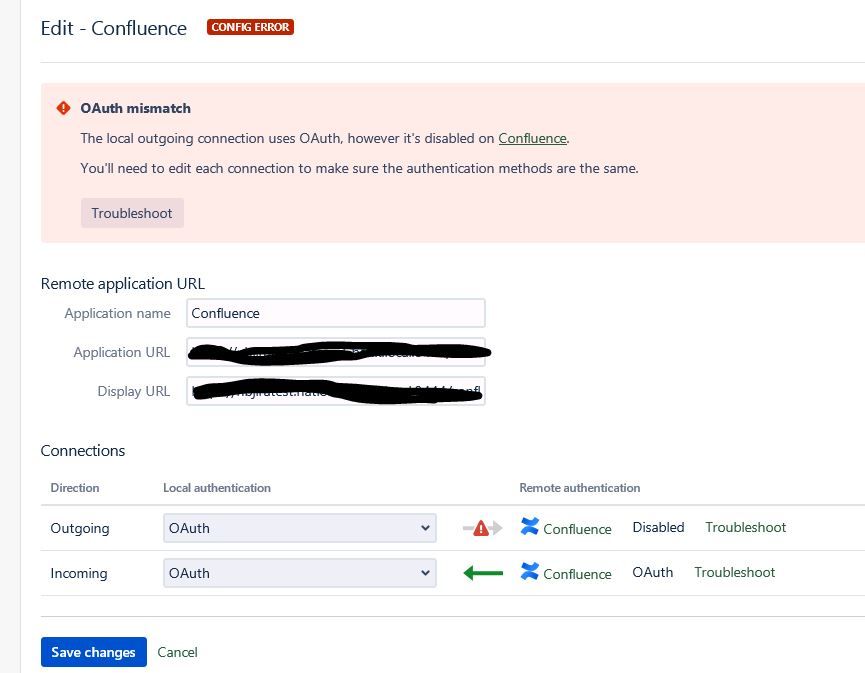Click the Outgoing connection warning arrow icon
The width and height of the screenshot is (865, 673).
[482, 528]
